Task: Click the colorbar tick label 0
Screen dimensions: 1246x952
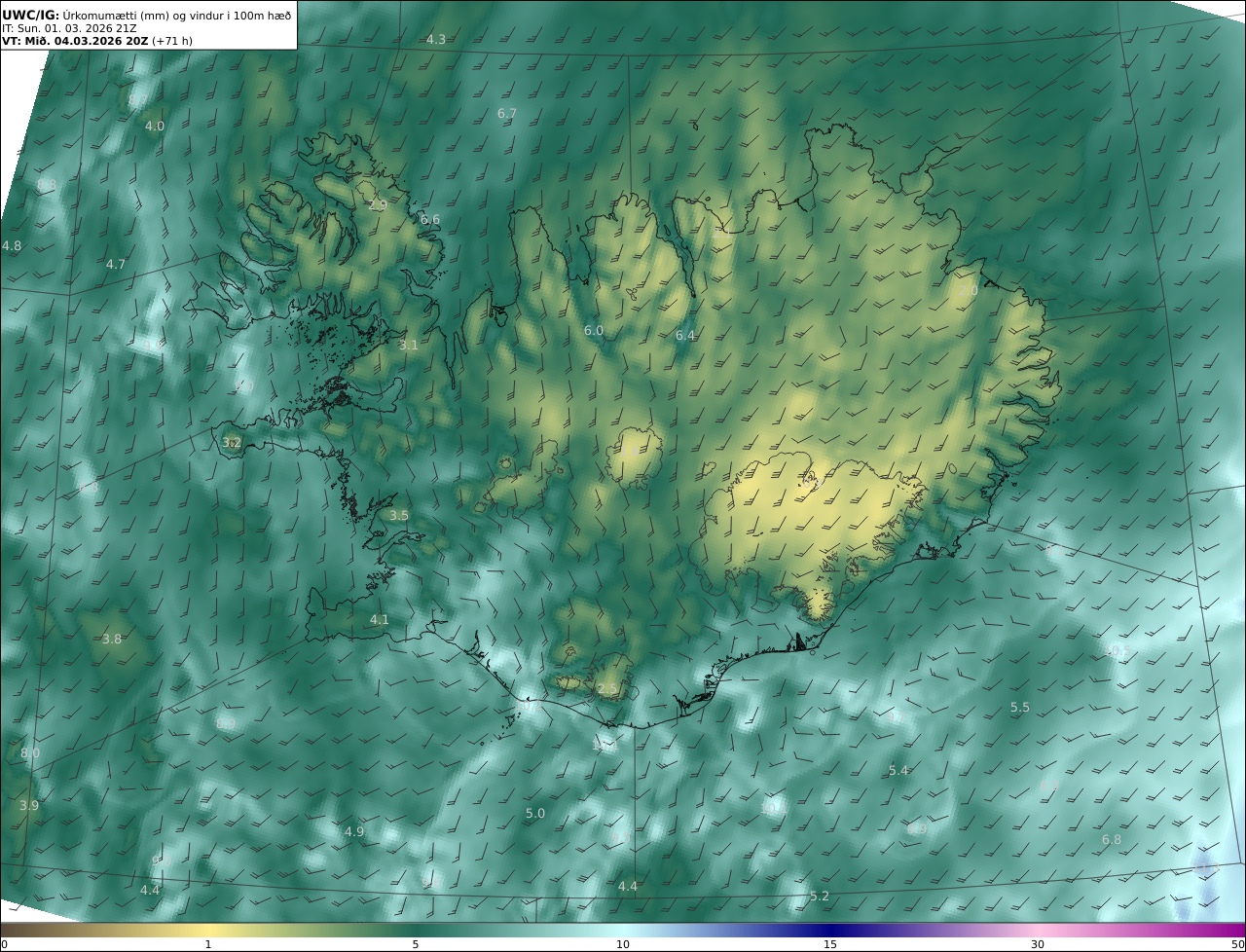Action: click(x=4, y=944)
